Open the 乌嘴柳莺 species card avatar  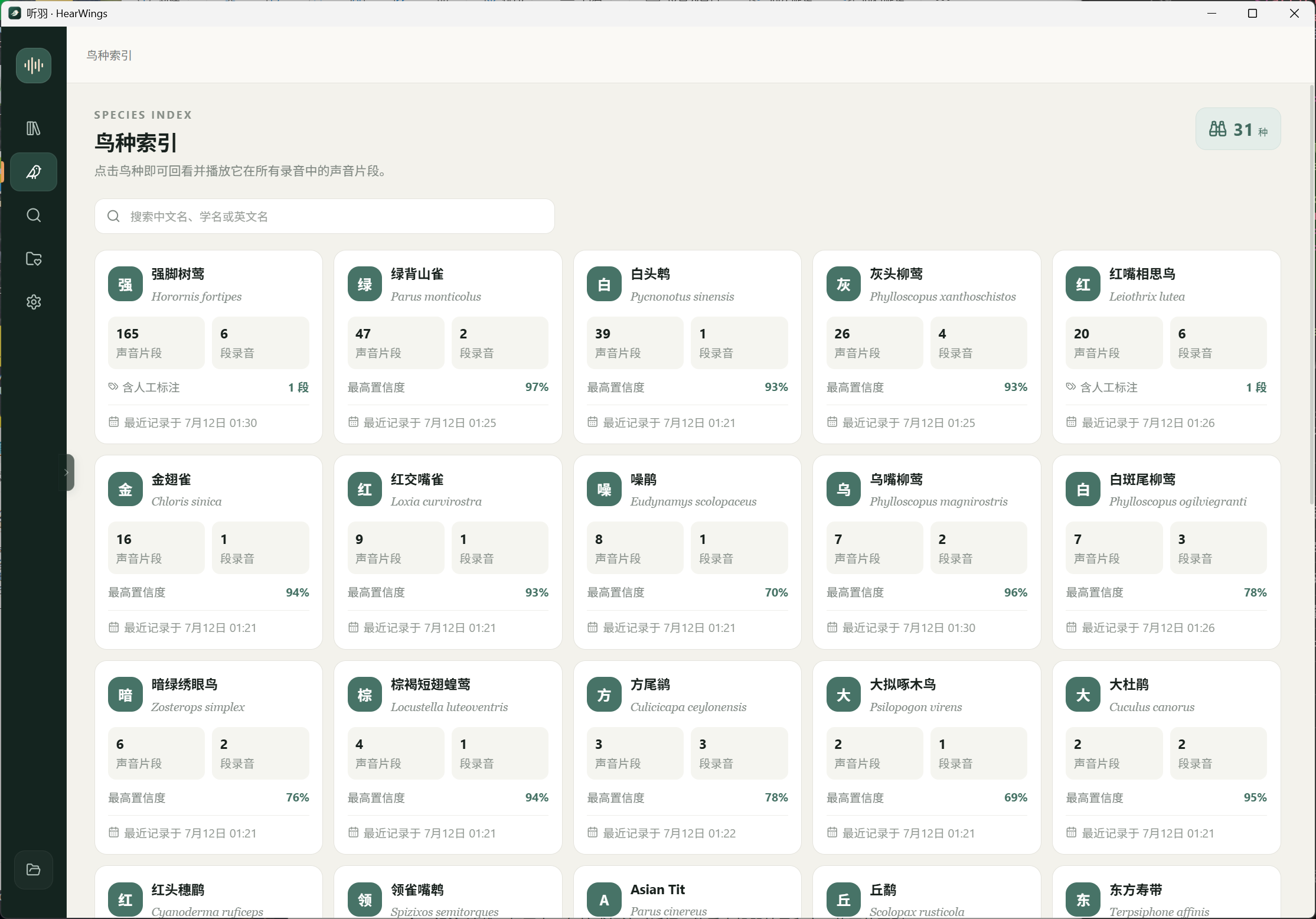pos(844,489)
